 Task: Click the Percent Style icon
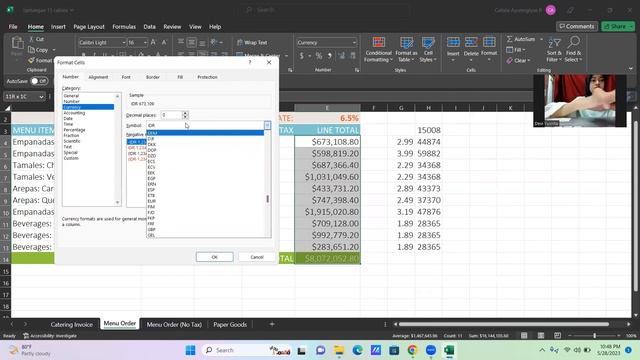(318, 56)
